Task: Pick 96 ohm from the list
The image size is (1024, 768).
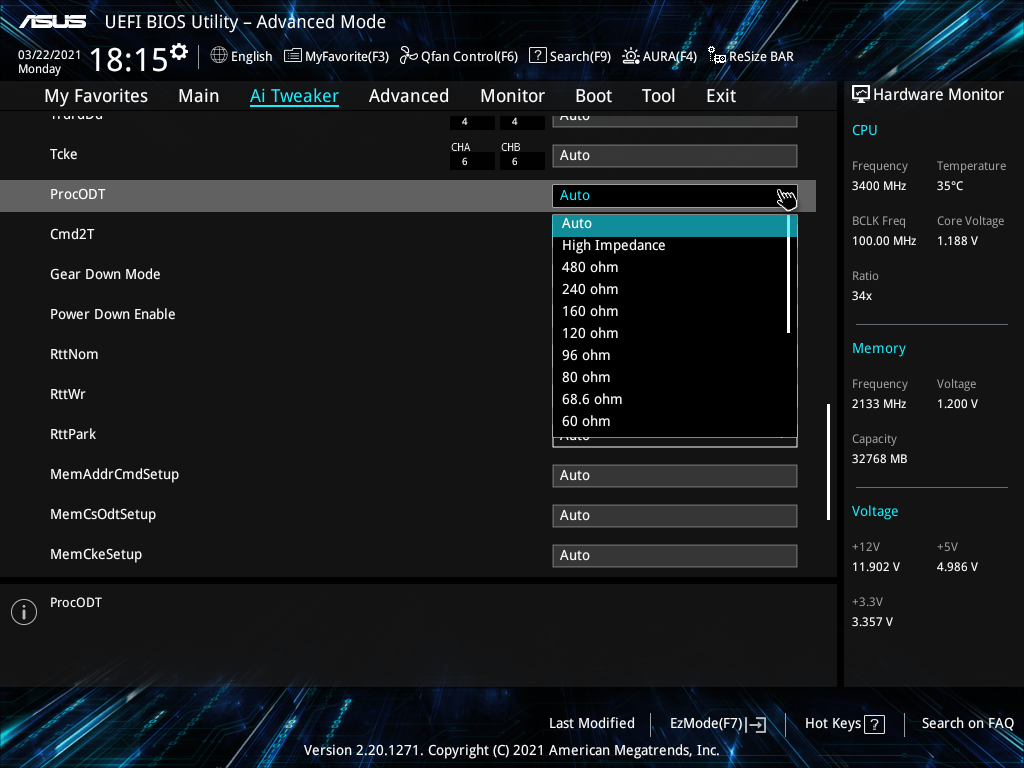Action: coord(670,355)
